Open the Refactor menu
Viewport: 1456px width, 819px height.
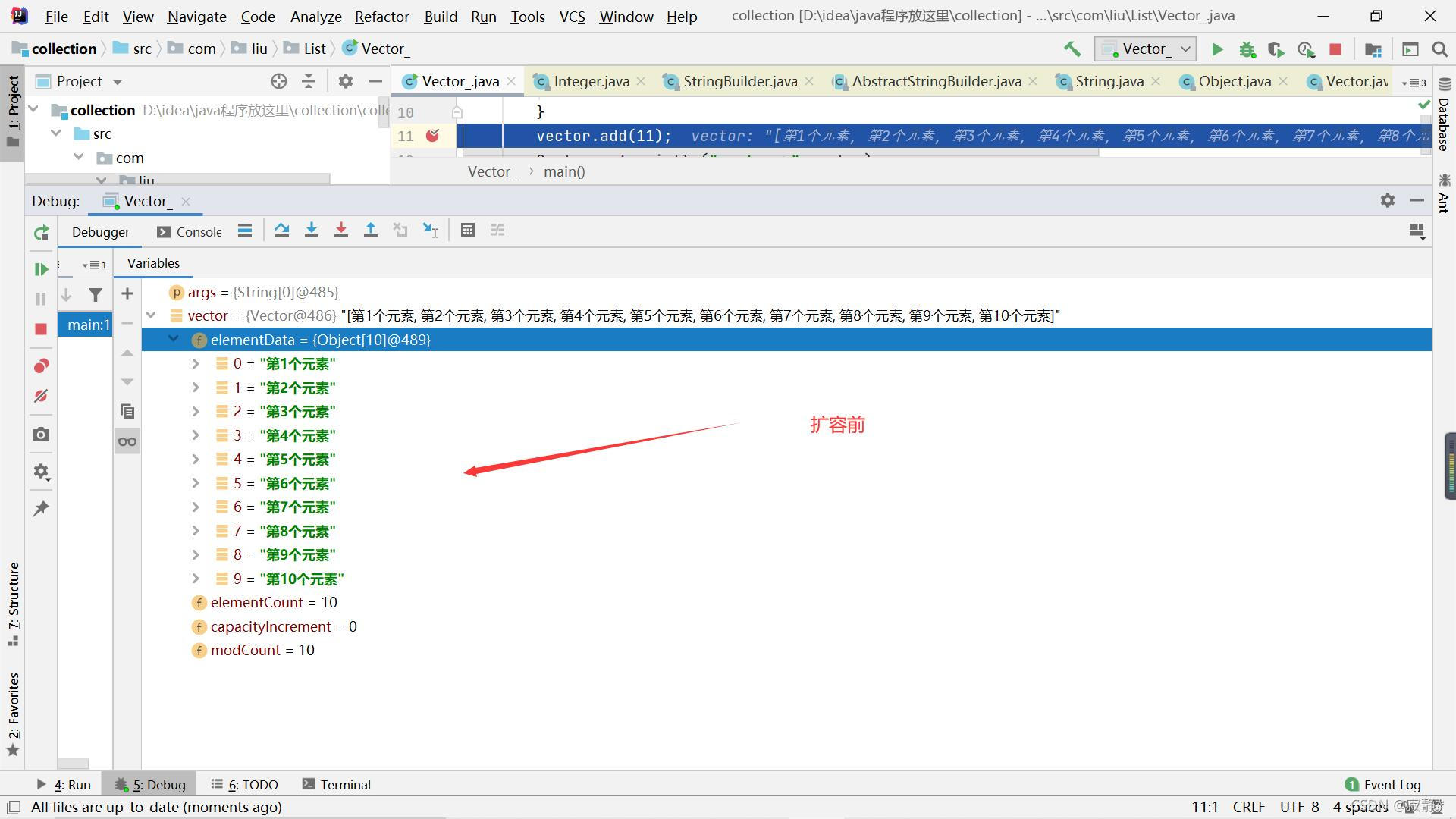(x=381, y=16)
